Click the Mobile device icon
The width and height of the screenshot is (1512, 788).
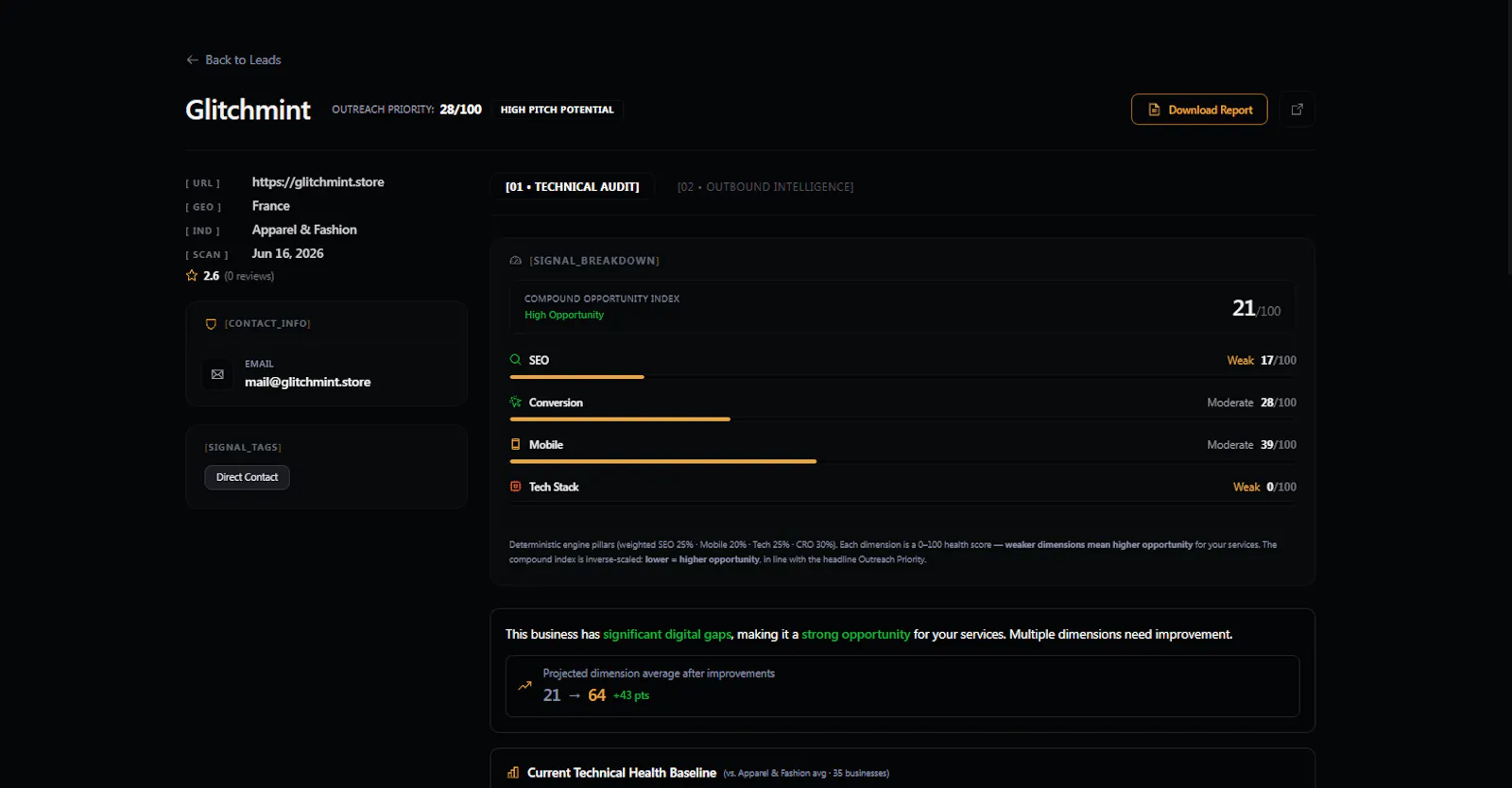tap(515, 444)
